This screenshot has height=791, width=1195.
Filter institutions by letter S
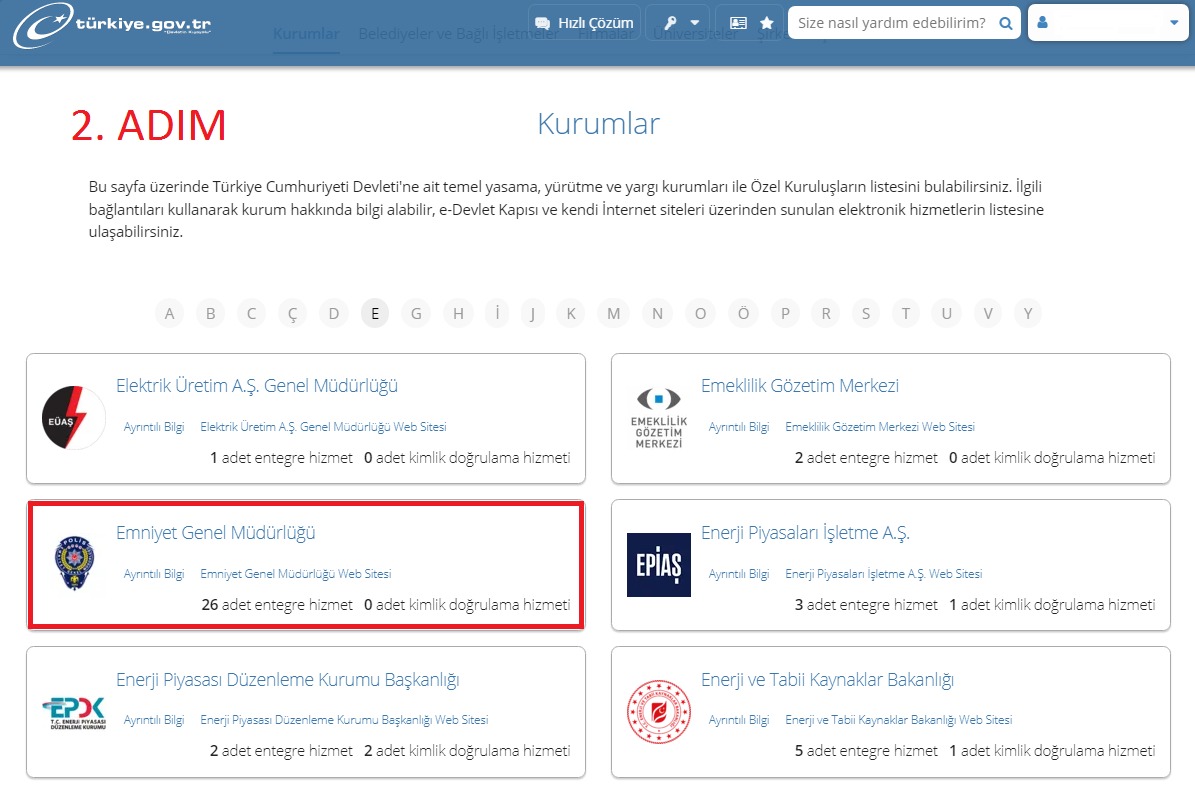point(866,314)
